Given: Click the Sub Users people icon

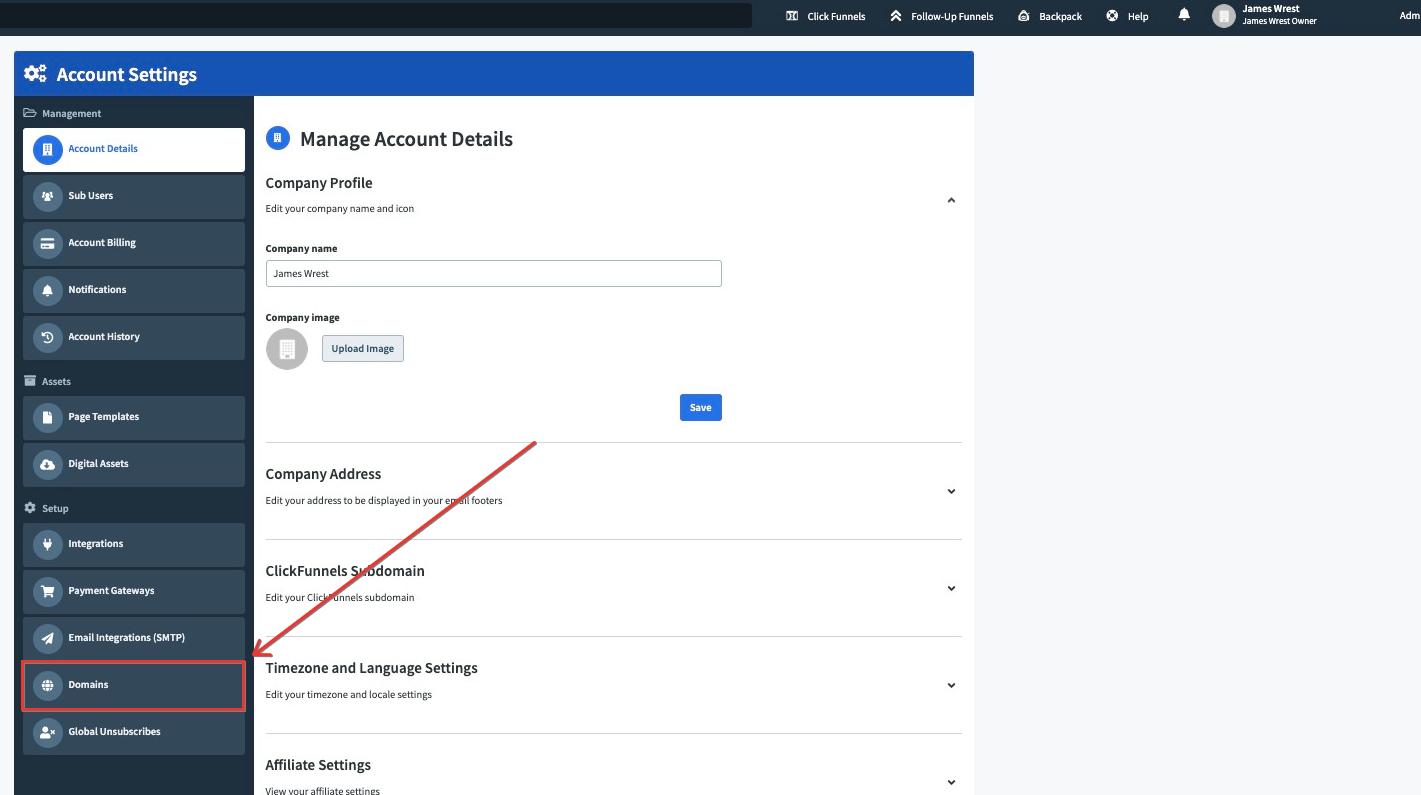Looking at the screenshot, I should point(47,196).
